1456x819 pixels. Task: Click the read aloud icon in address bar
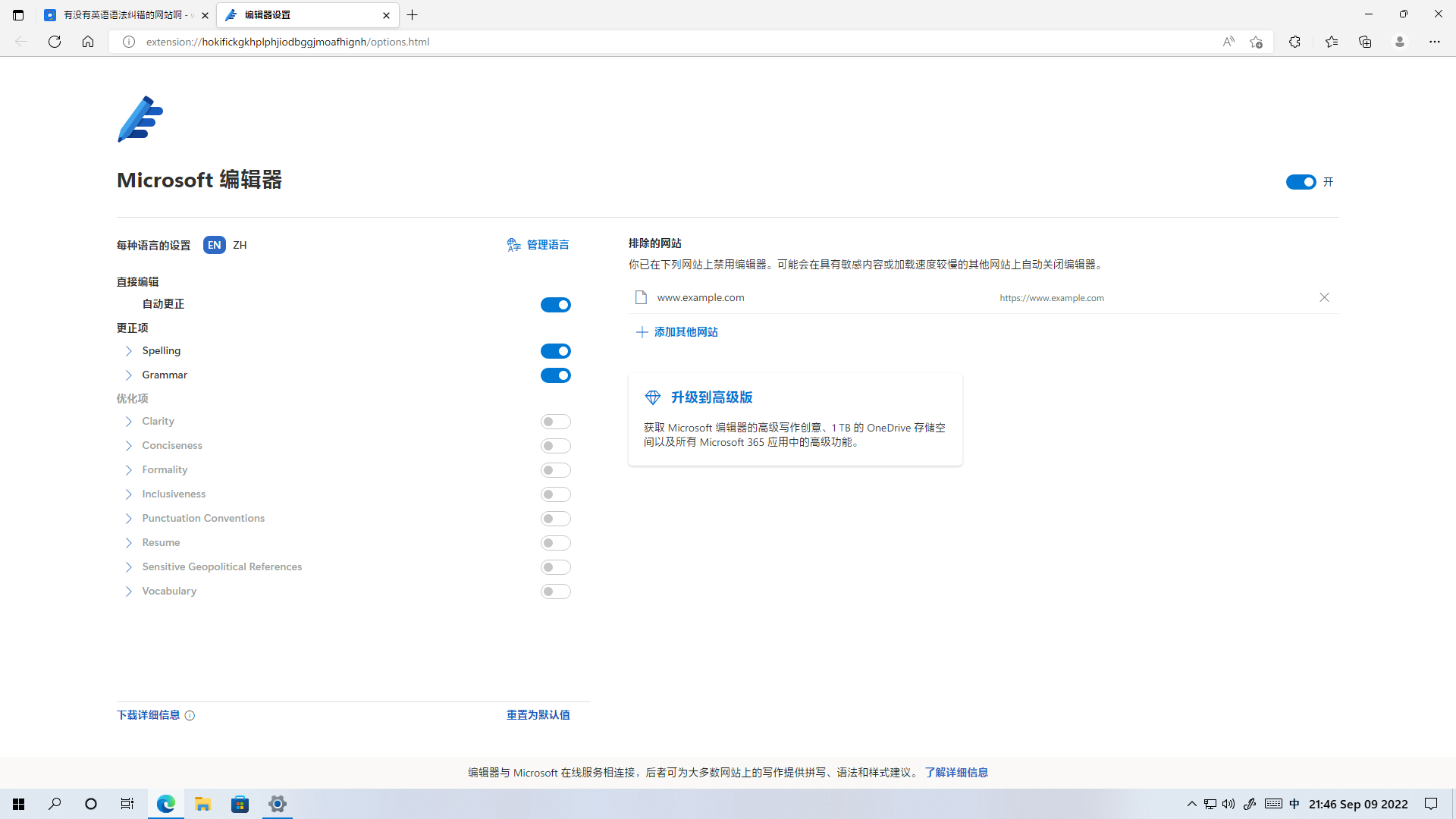[1228, 42]
